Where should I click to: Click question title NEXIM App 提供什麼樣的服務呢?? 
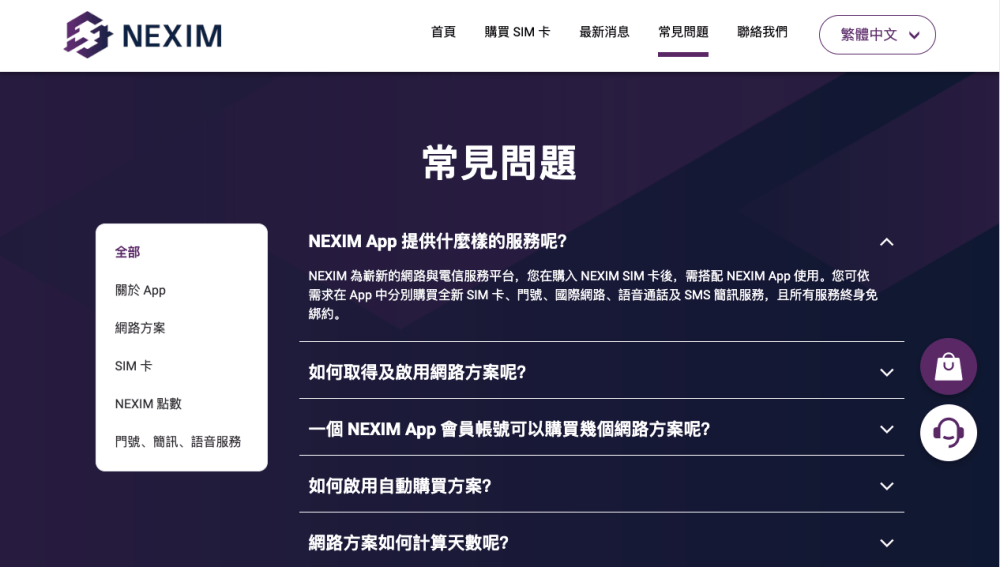click(x=438, y=242)
